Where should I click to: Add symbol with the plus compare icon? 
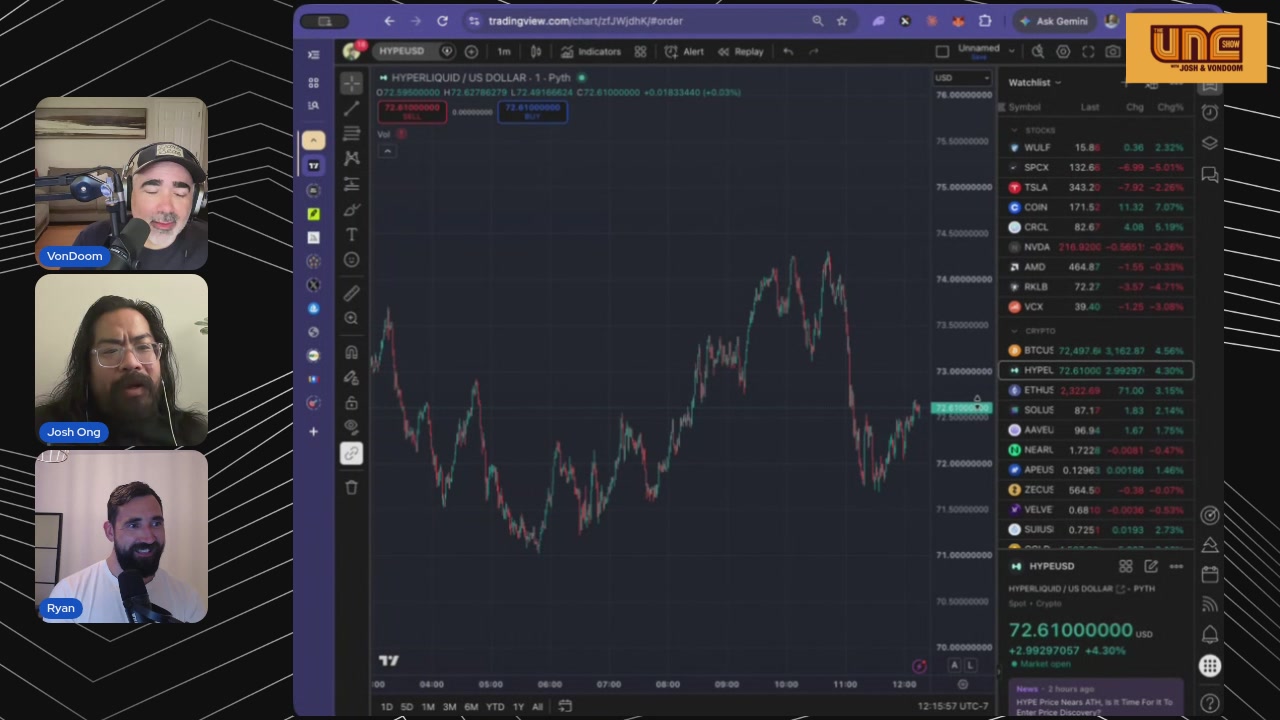471,51
